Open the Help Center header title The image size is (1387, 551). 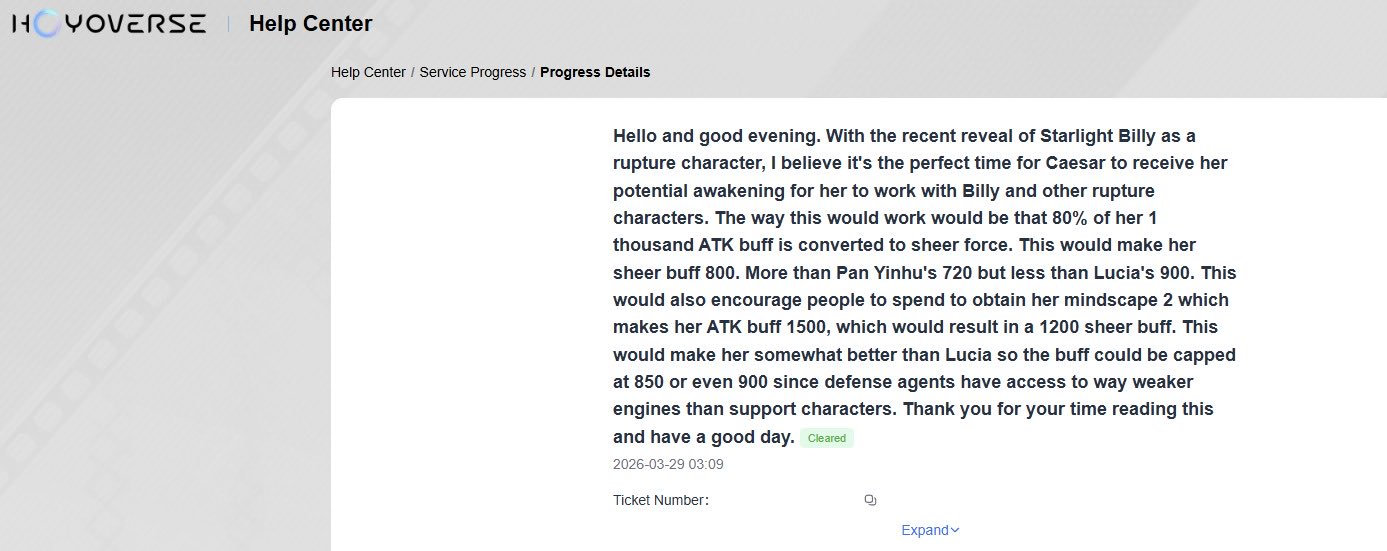[x=310, y=24]
